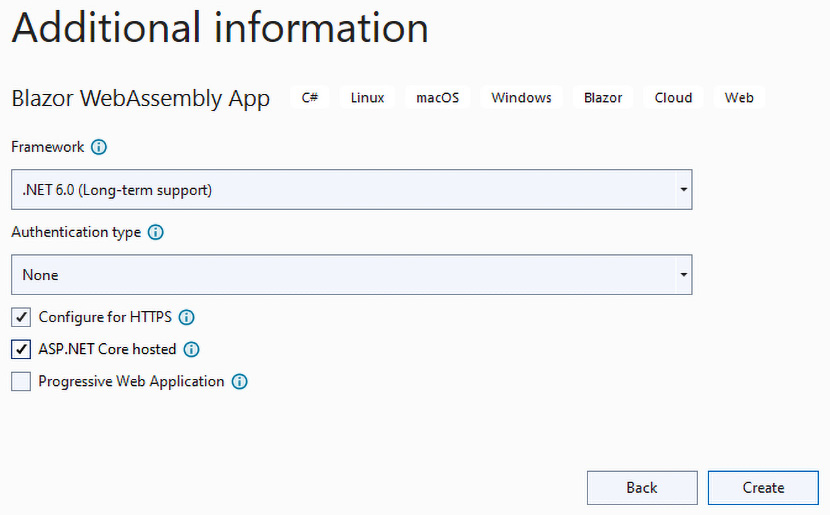Enable the Progressive Web Application checkbox
Viewport: 830px width, 515px height.
(21, 382)
